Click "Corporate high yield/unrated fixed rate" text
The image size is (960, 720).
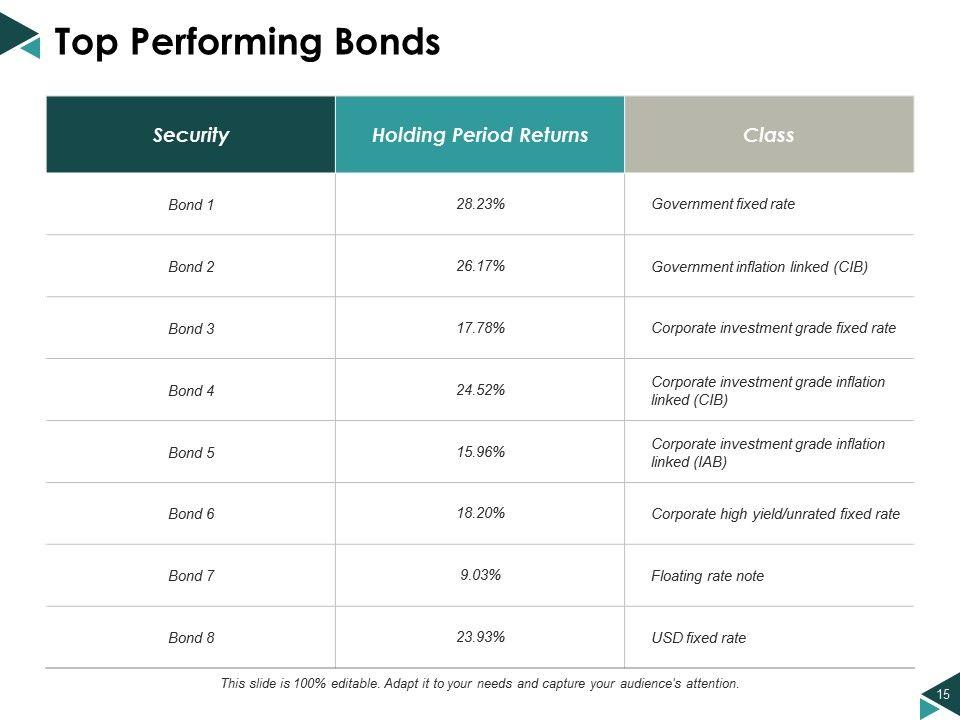pyautogui.click(x=775, y=514)
